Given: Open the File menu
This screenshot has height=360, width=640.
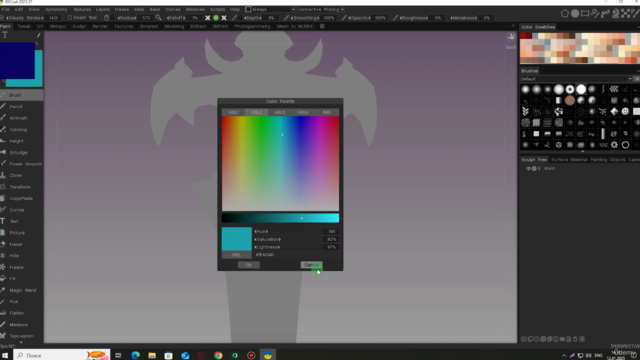Looking at the screenshot, I should [x=6, y=9].
